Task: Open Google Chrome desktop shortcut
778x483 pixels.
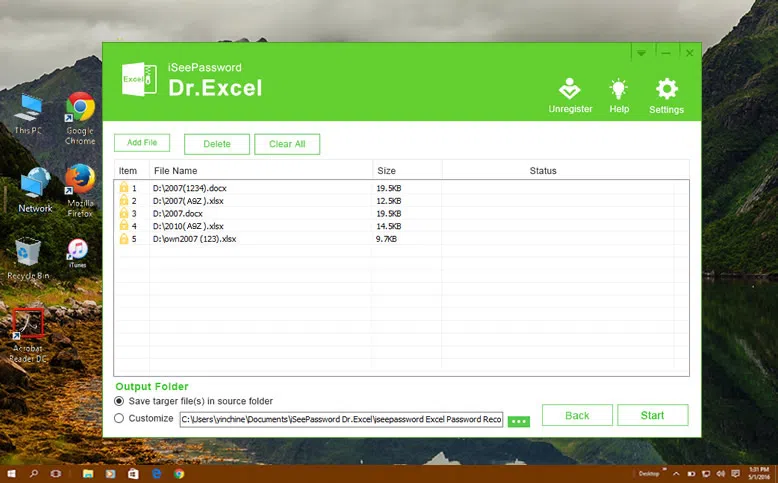Action: (80, 108)
